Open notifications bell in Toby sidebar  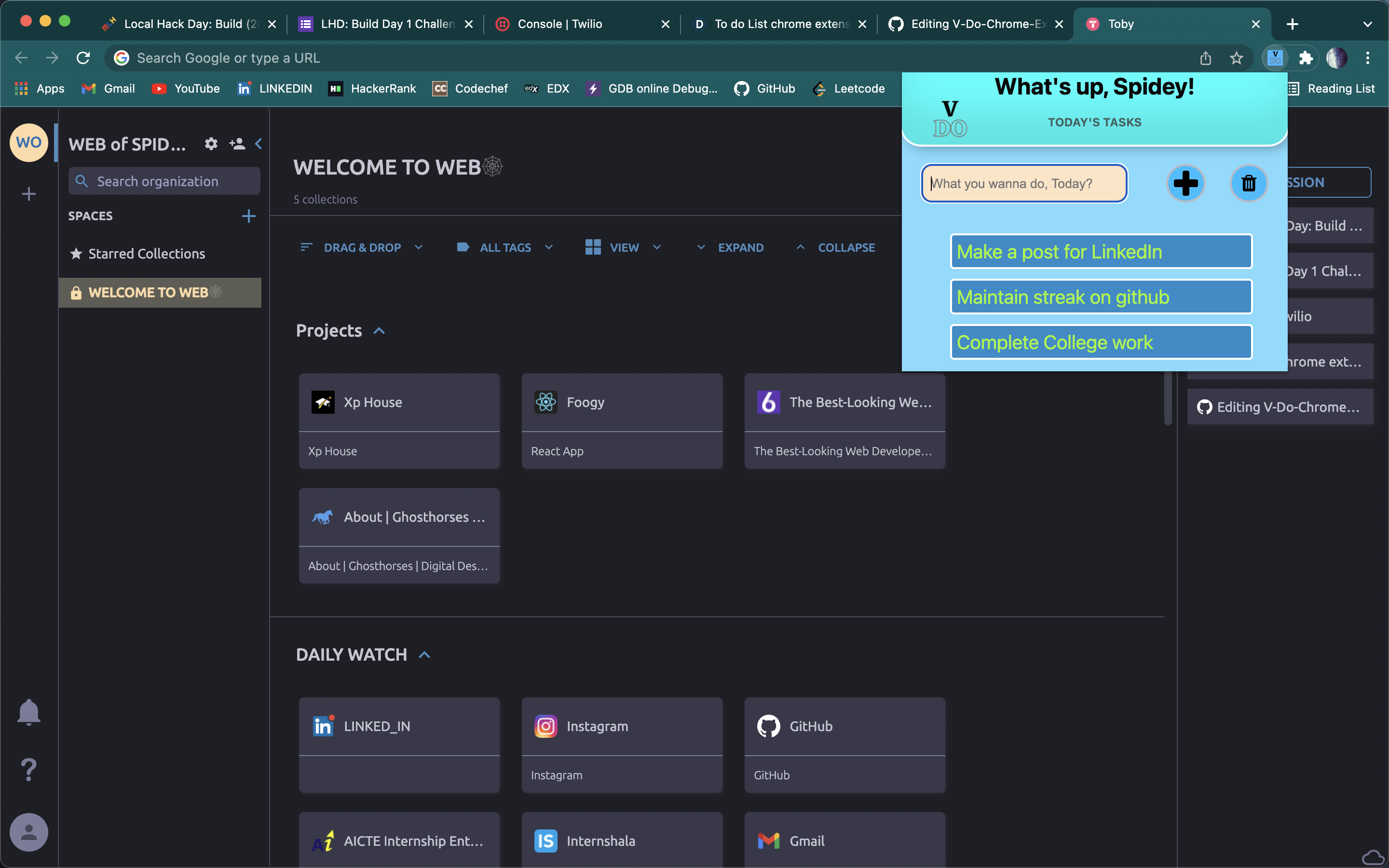pyautogui.click(x=29, y=712)
